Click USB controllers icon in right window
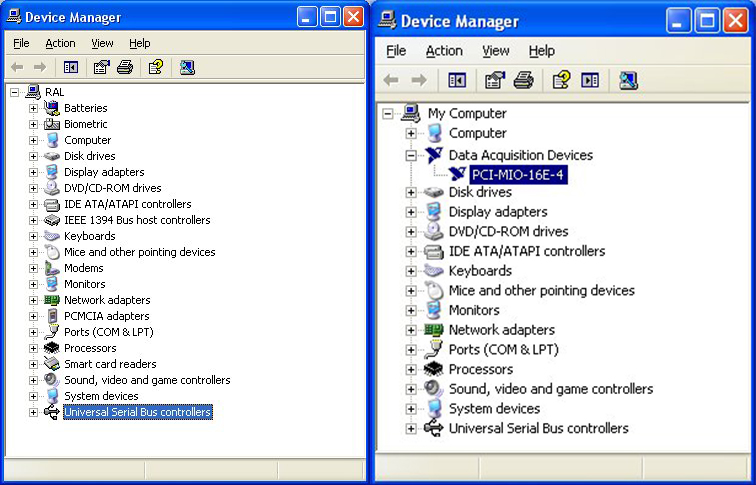The height and width of the screenshot is (485, 756). (433, 428)
